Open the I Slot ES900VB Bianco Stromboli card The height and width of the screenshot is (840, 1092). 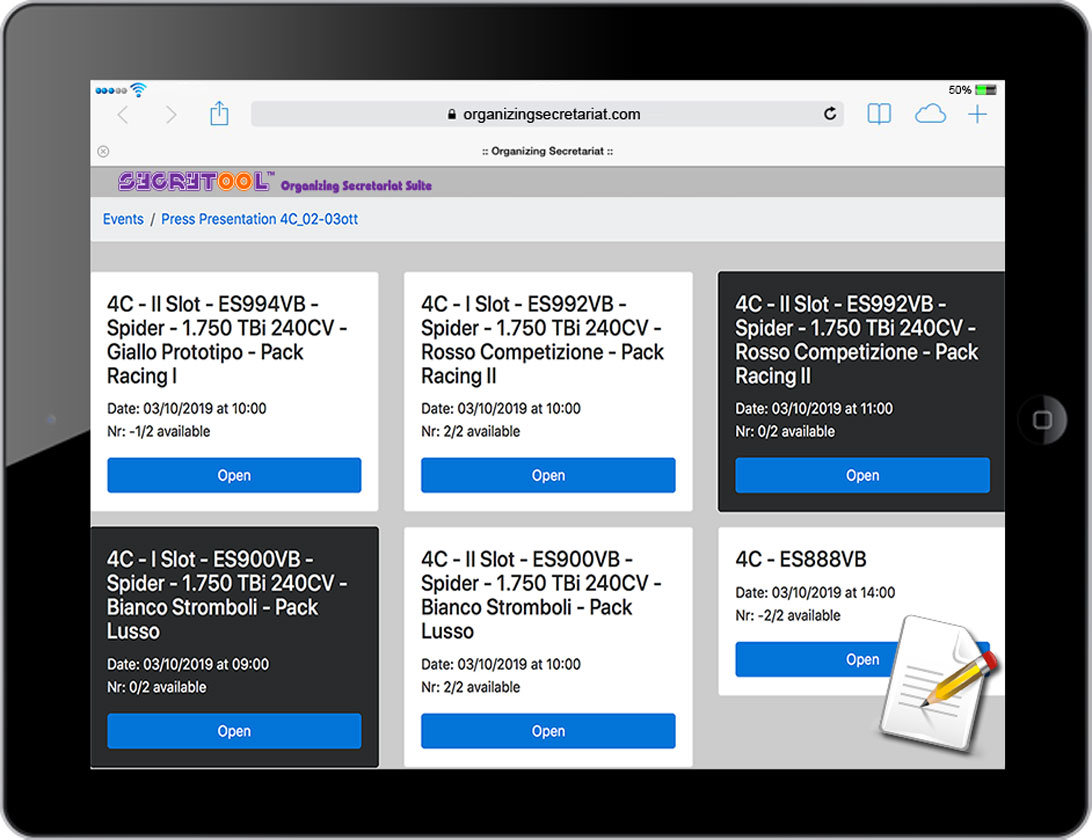(234, 731)
